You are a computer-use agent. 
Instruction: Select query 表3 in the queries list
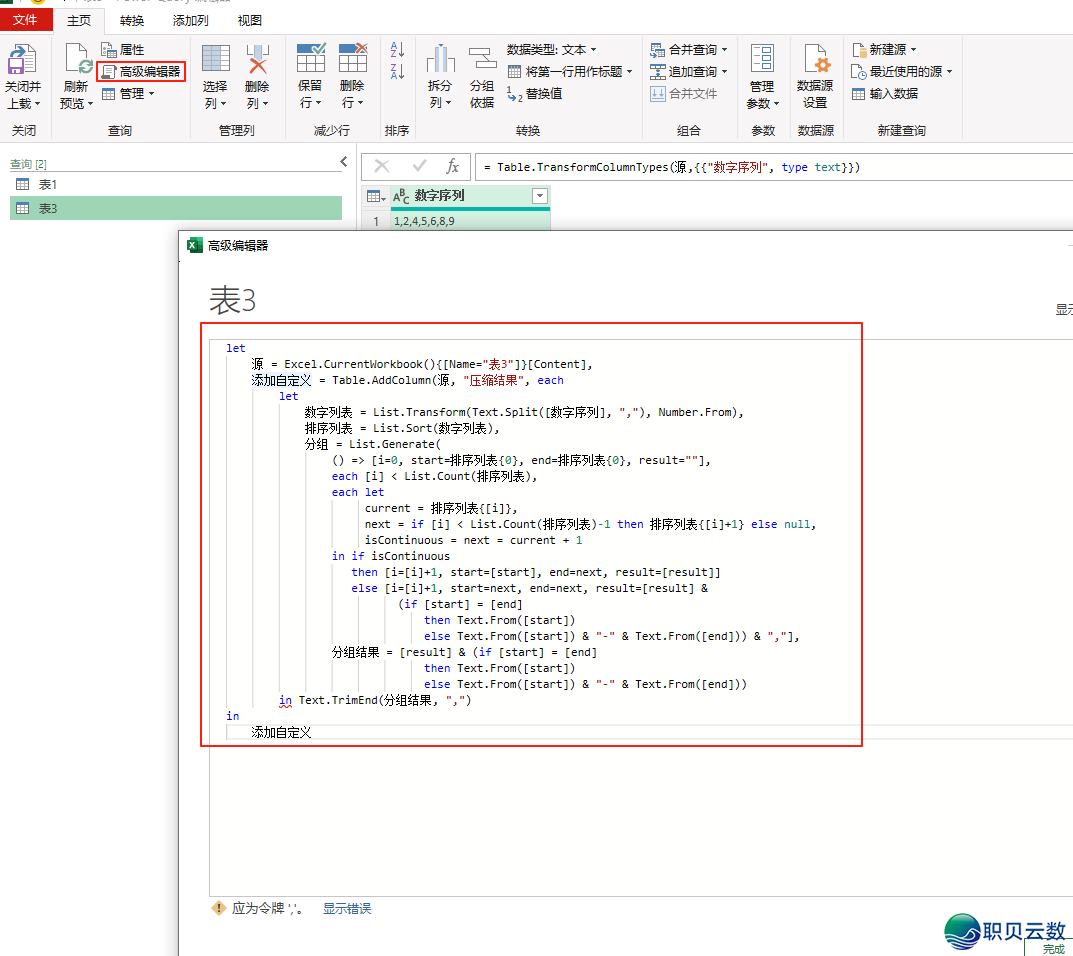pos(176,208)
